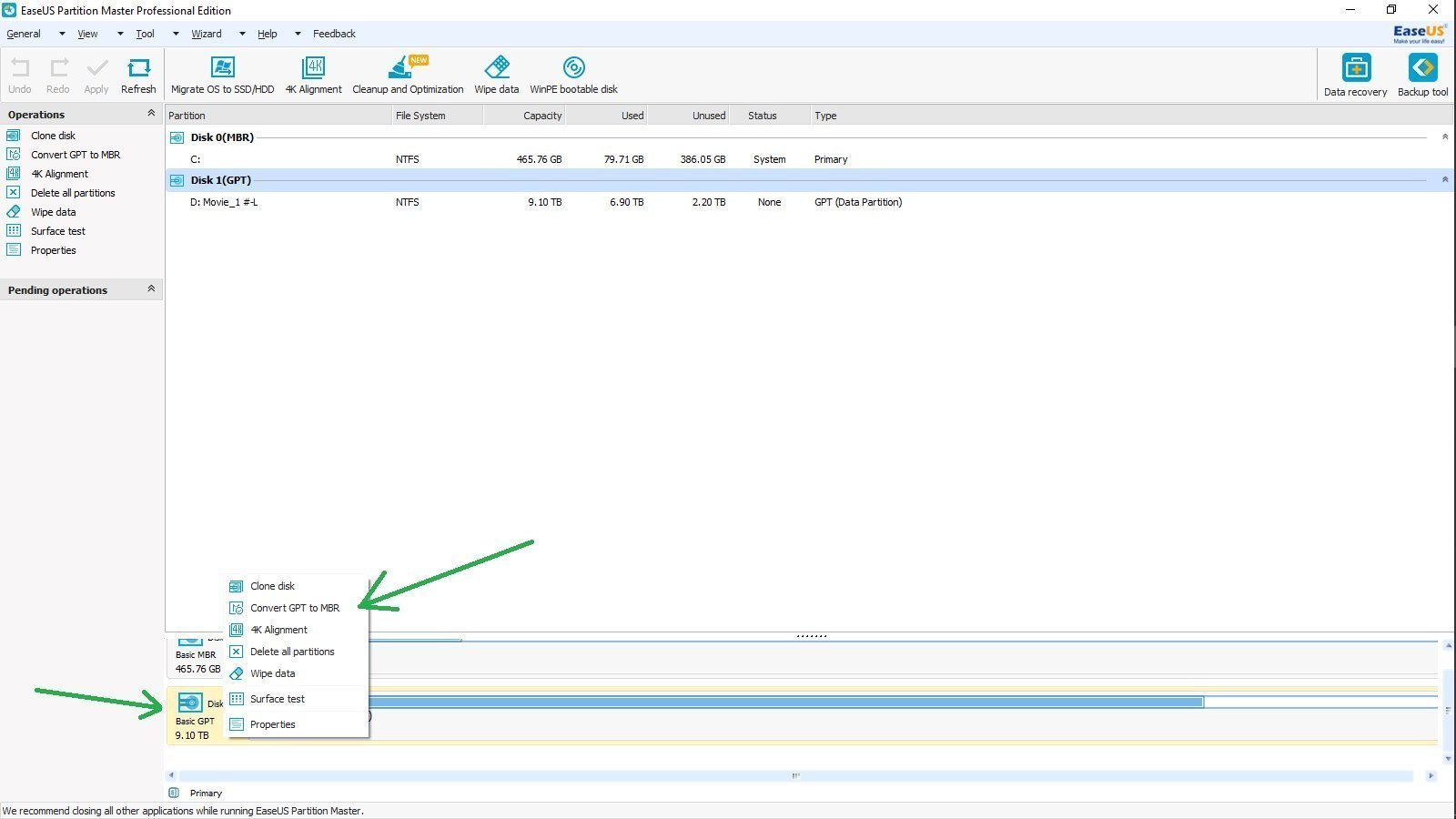1456x819 pixels.
Task: Click the disk map scroll down arrow
Action: tap(1448, 758)
